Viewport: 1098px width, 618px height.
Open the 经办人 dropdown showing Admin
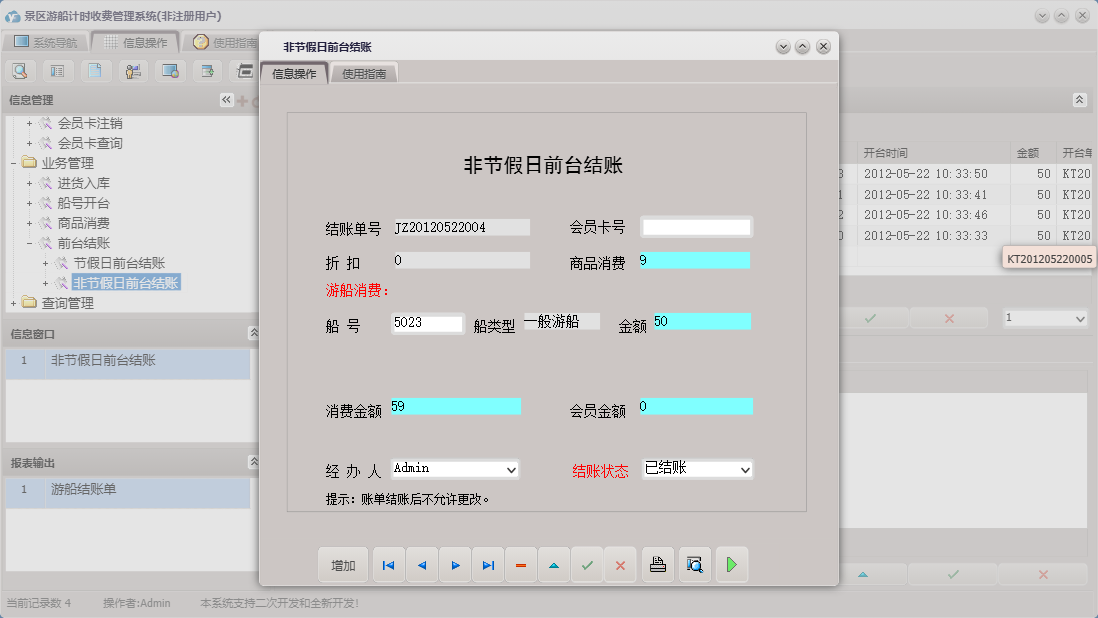click(x=455, y=469)
